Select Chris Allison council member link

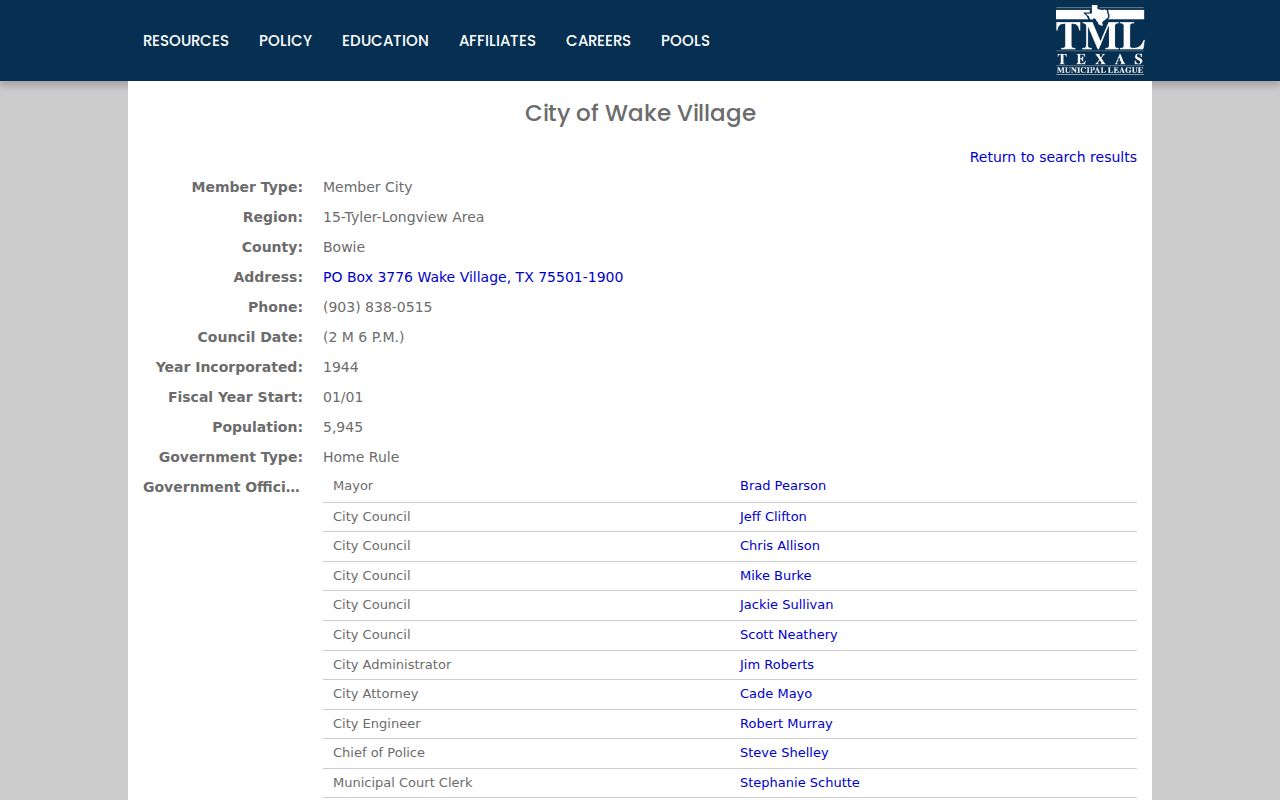(780, 546)
